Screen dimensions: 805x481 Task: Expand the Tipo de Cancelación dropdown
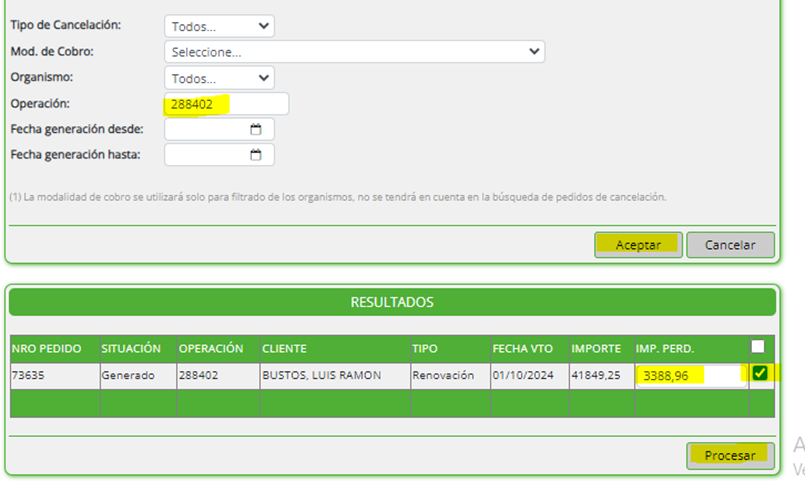click(219, 26)
